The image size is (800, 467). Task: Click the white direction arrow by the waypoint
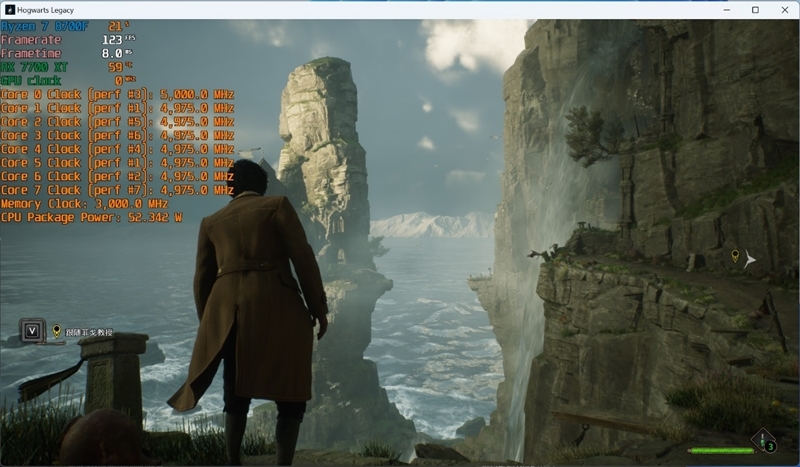pyautogui.click(x=749, y=259)
